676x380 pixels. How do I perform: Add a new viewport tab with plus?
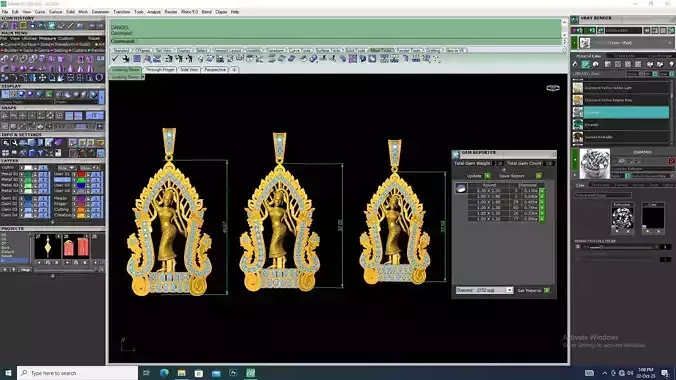[234, 69]
